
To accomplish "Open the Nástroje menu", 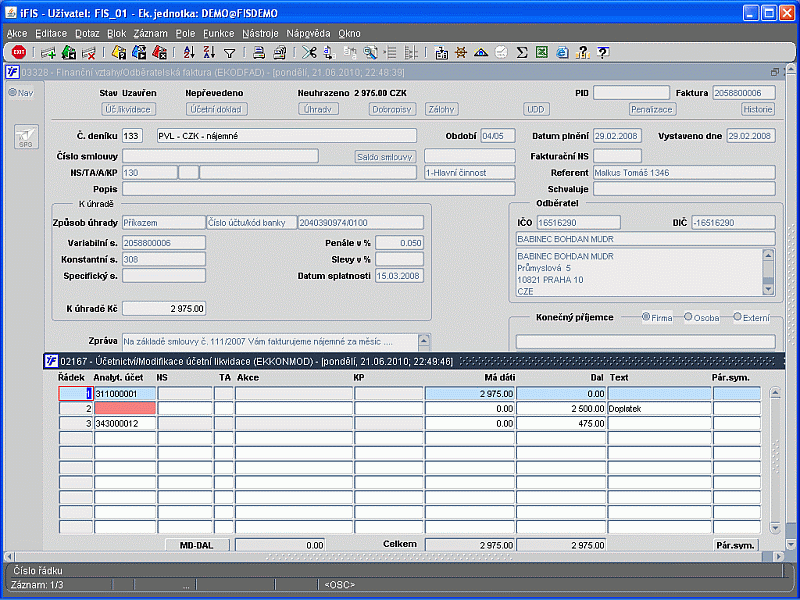I will pos(258,33).
